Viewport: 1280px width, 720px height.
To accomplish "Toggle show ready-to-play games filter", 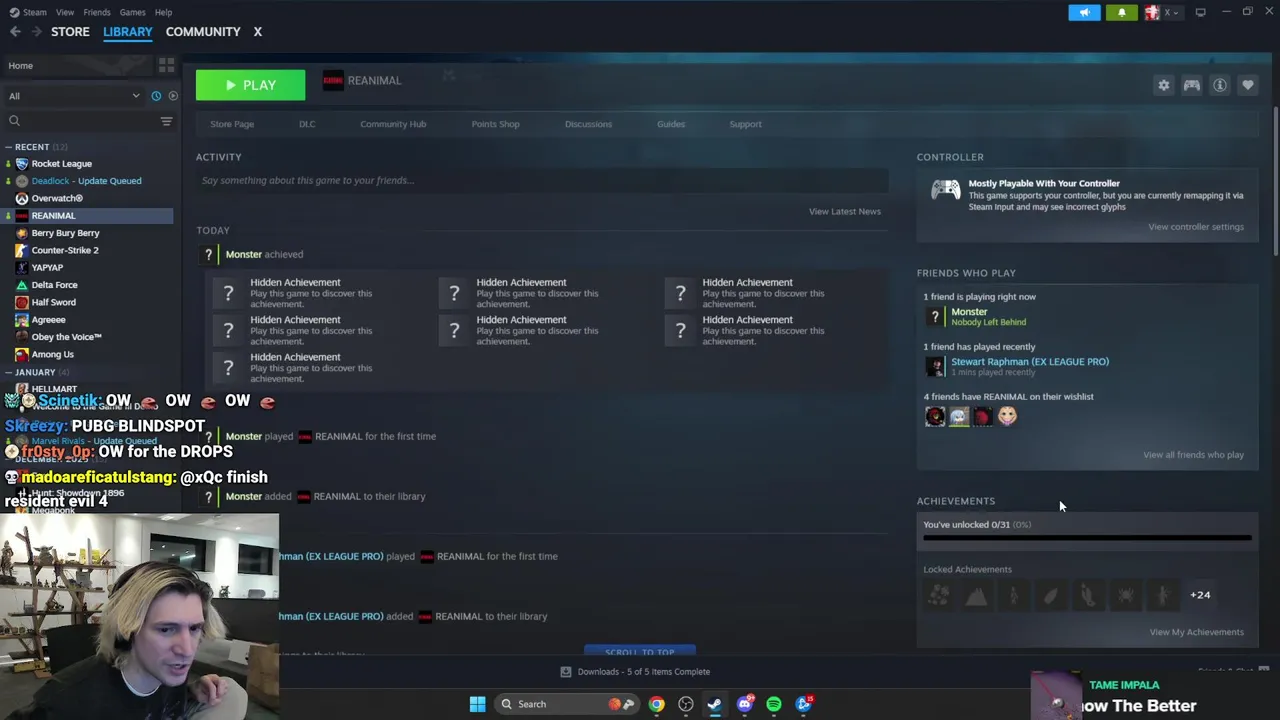I will point(172,96).
